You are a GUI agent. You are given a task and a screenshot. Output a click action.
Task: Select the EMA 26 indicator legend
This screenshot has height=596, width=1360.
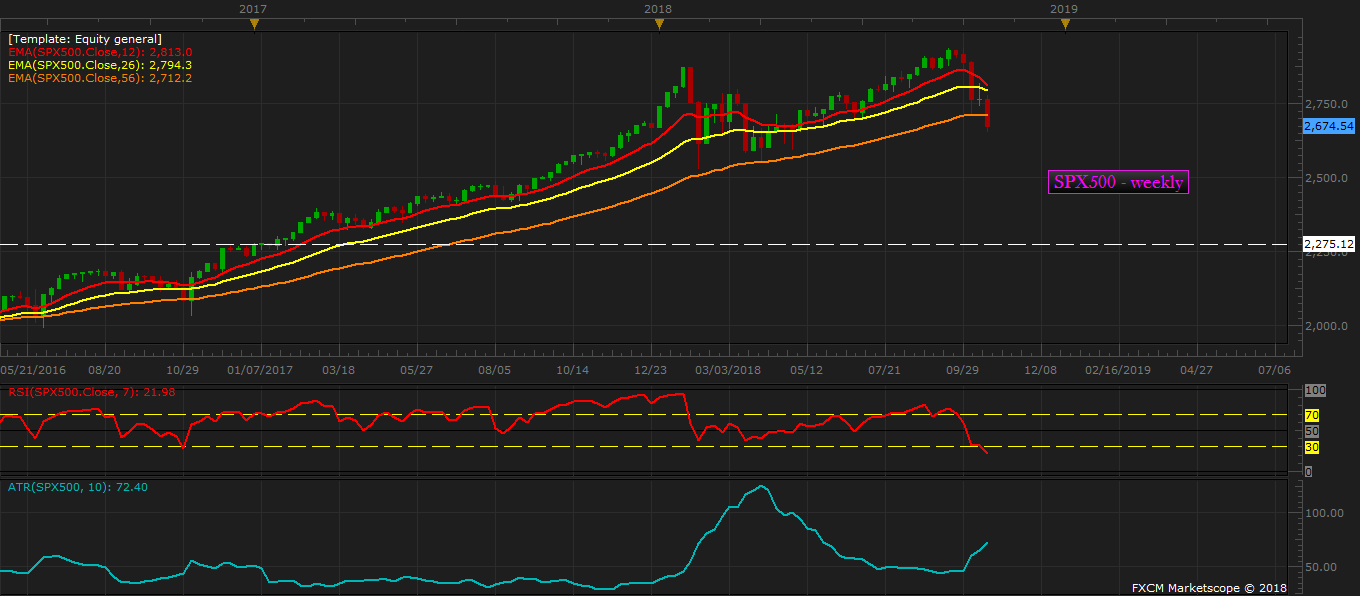pos(100,65)
